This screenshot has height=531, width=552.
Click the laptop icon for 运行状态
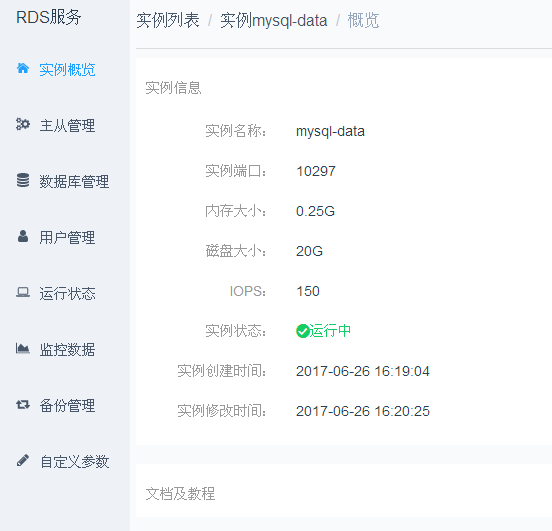click(23, 292)
